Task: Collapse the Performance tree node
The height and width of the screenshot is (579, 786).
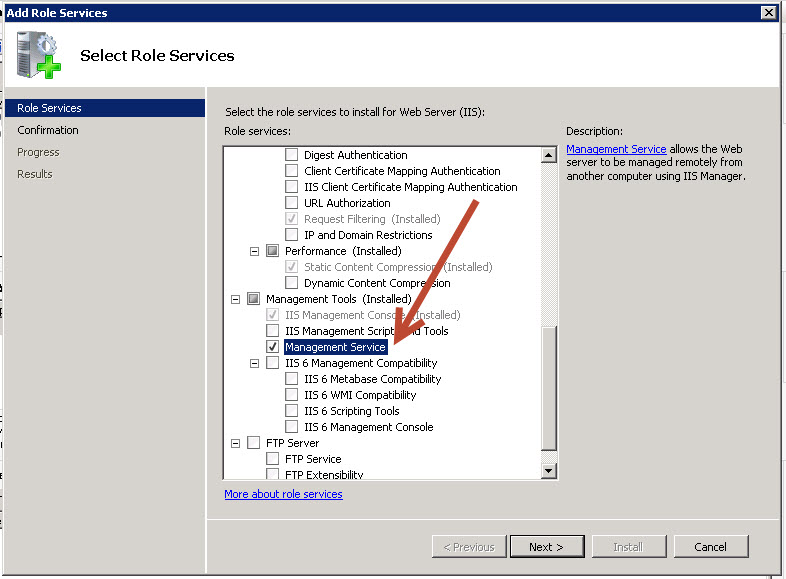Action: tap(255, 251)
